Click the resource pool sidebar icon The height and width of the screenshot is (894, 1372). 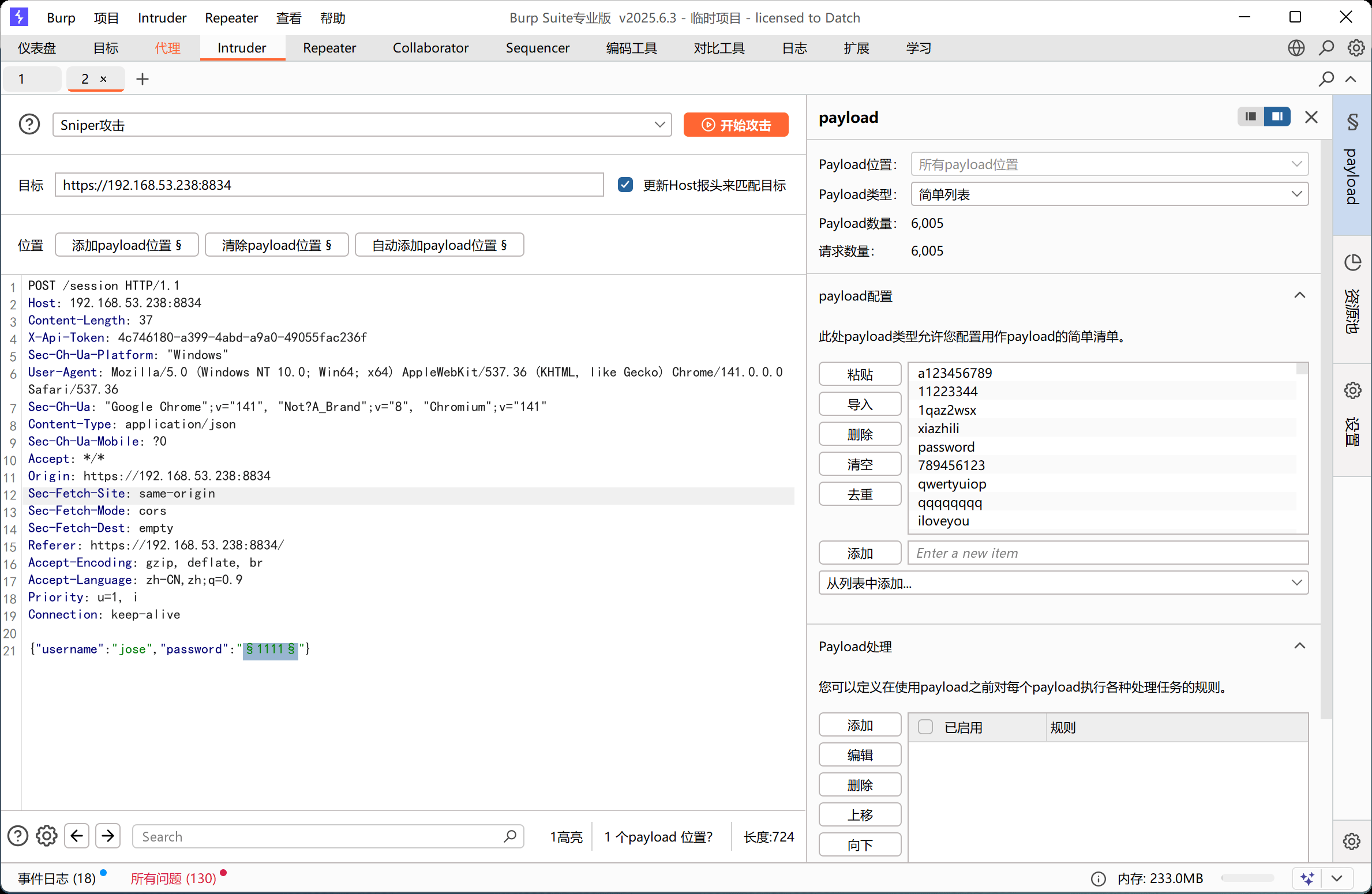(1352, 263)
